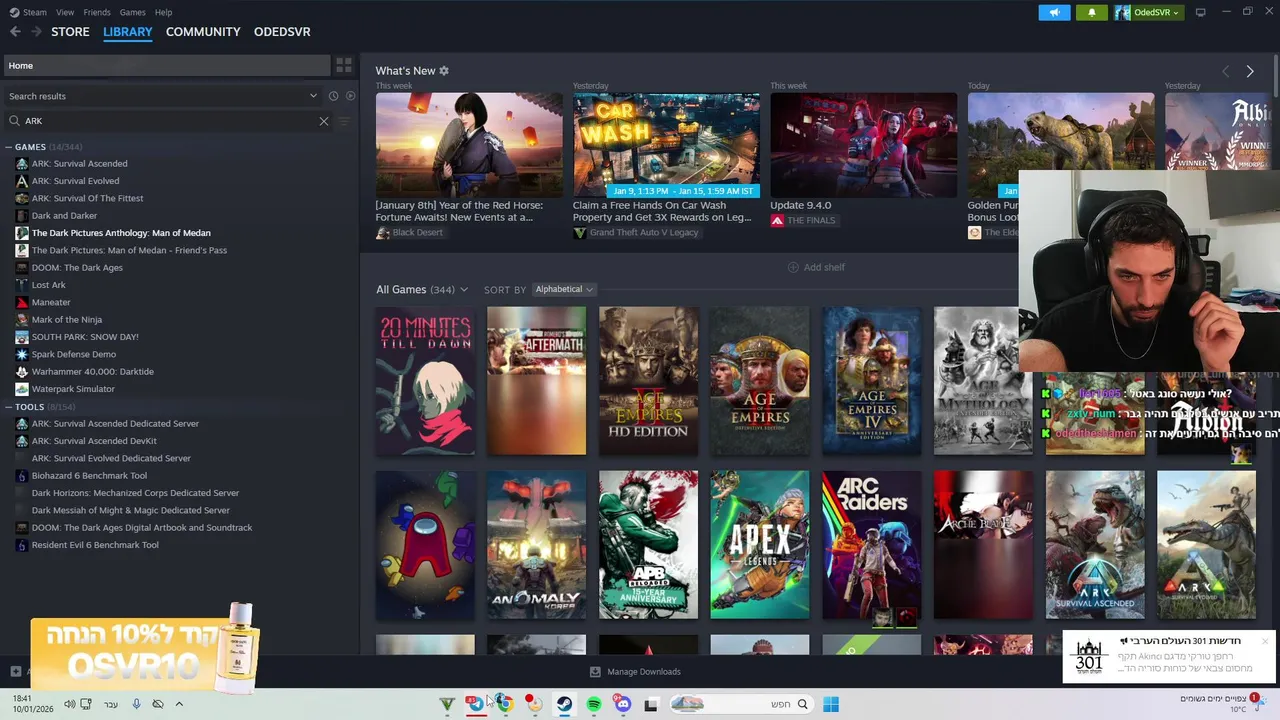Screen dimensions: 1280x720
Task: Open Apex Legends game cover
Action: pyautogui.click(x=760, y=545)
